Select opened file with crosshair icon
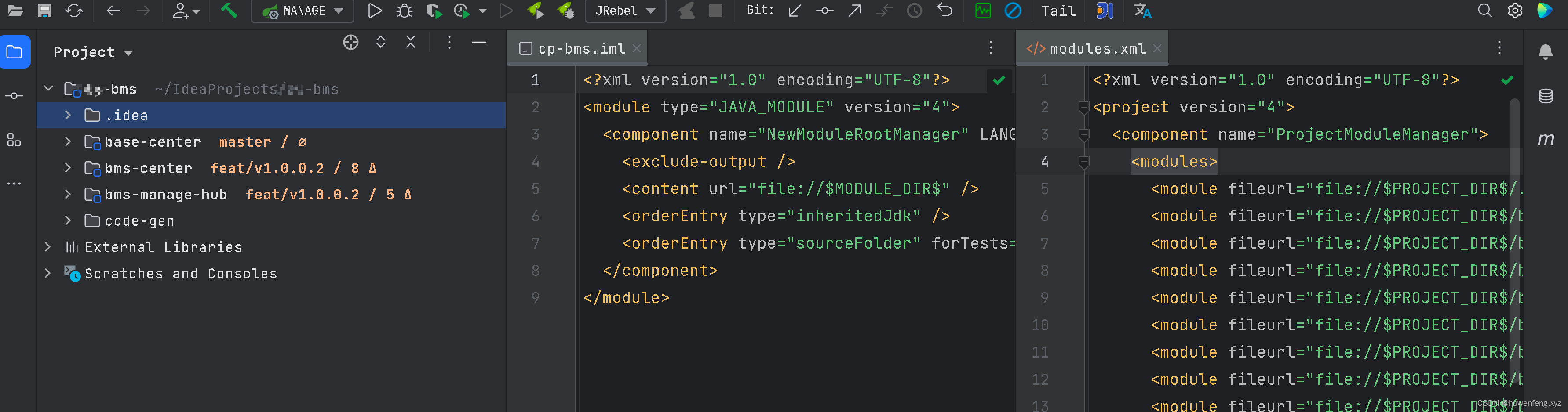This screenshot has width=1568, height=412. (x=350, y=42)
